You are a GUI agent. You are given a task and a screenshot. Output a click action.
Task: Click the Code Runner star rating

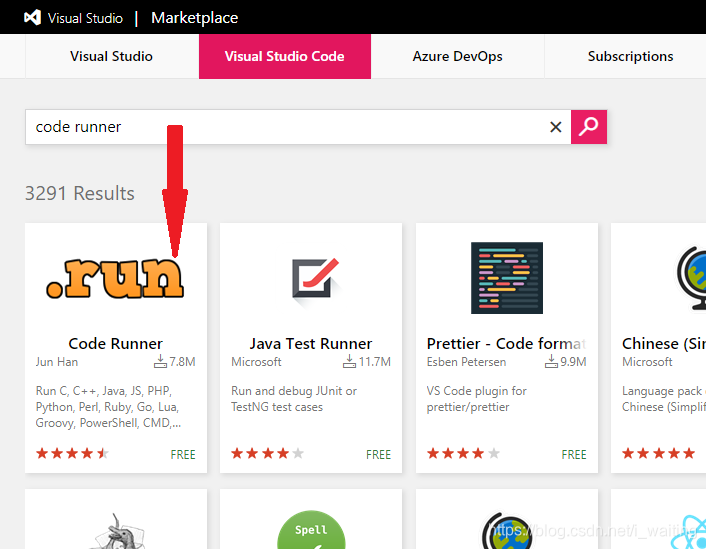[x=72, y=453]
